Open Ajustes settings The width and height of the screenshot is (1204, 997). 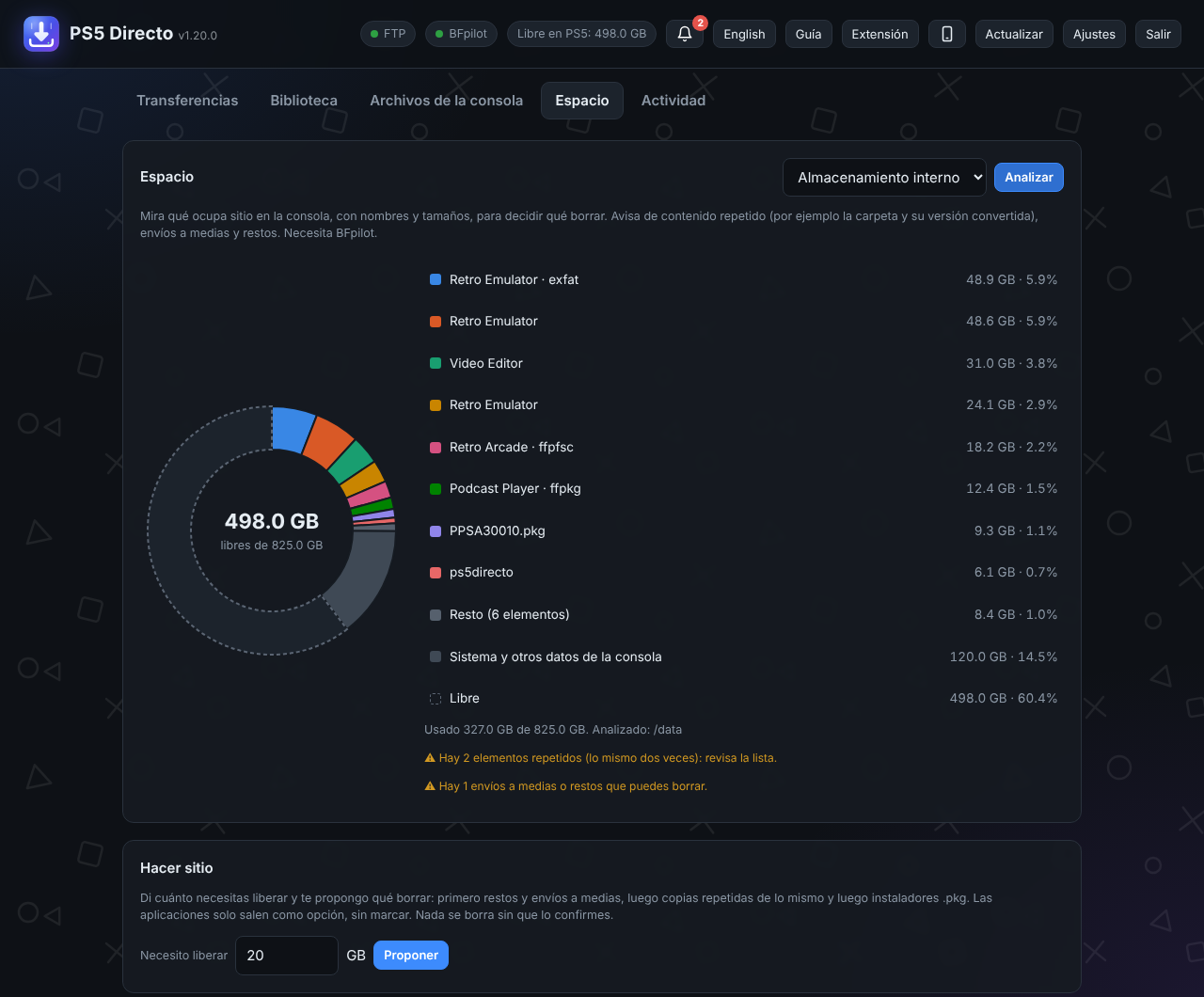(1094, 34)
